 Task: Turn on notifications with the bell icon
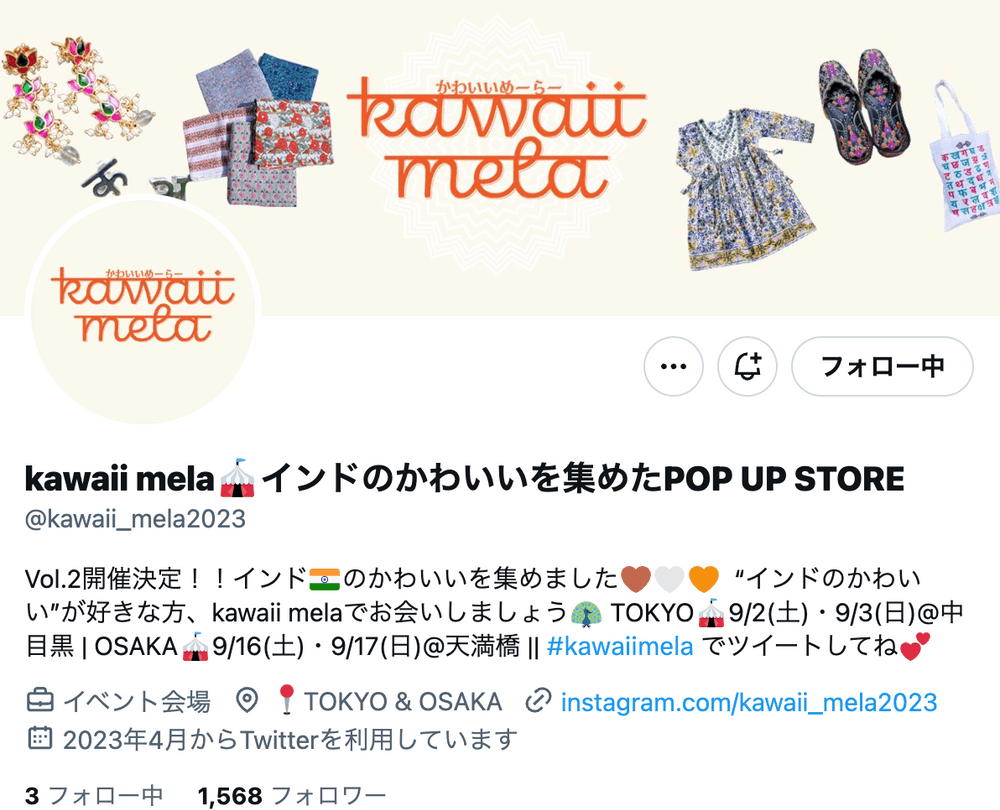[747, 367]
